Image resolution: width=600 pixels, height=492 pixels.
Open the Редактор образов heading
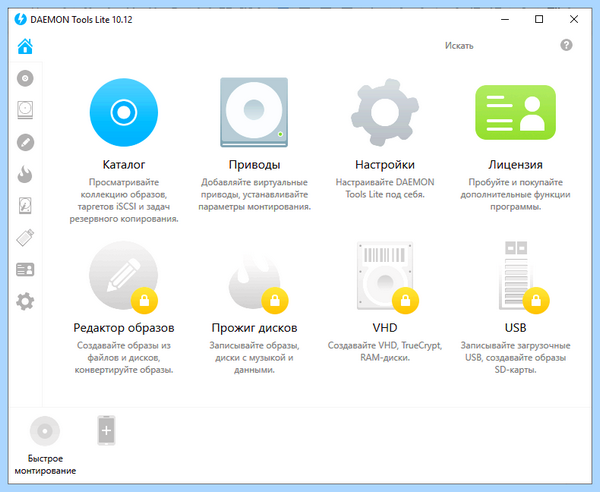pyautogui.click(x=124, y=328)
